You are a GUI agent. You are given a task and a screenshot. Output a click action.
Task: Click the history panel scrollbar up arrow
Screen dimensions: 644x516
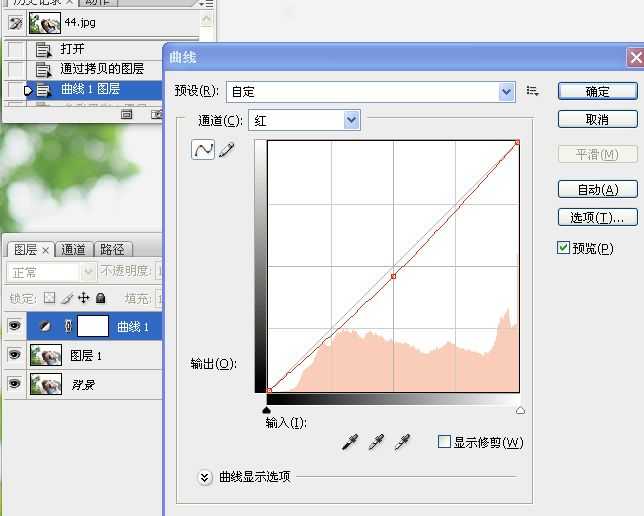207,18
